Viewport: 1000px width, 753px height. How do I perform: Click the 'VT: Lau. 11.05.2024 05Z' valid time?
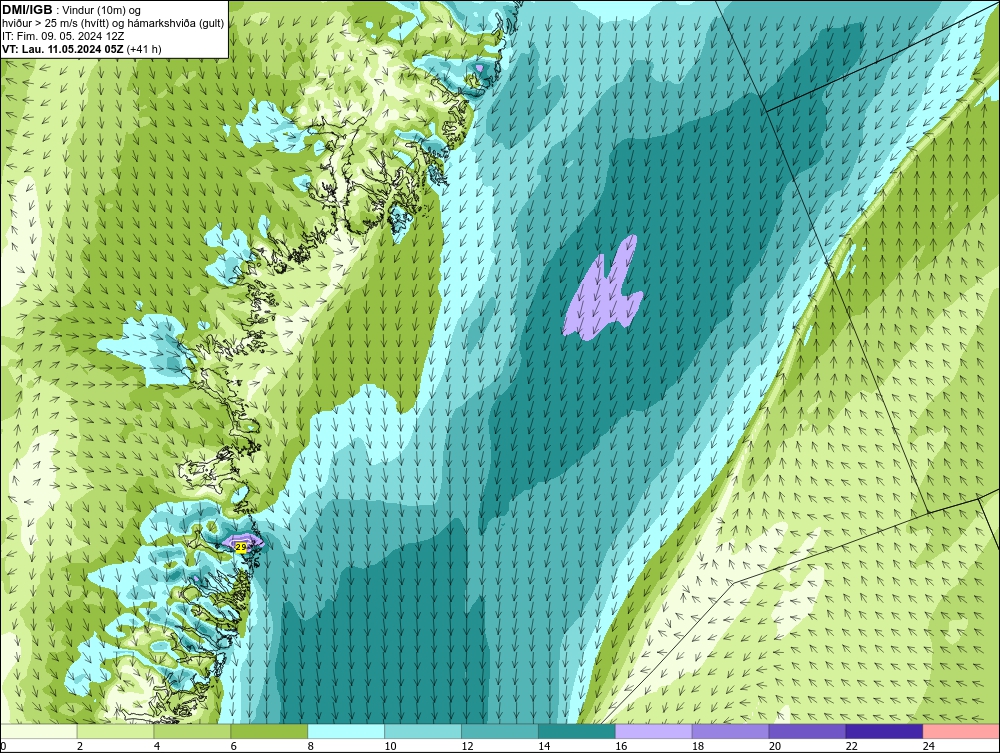(63, 49)
